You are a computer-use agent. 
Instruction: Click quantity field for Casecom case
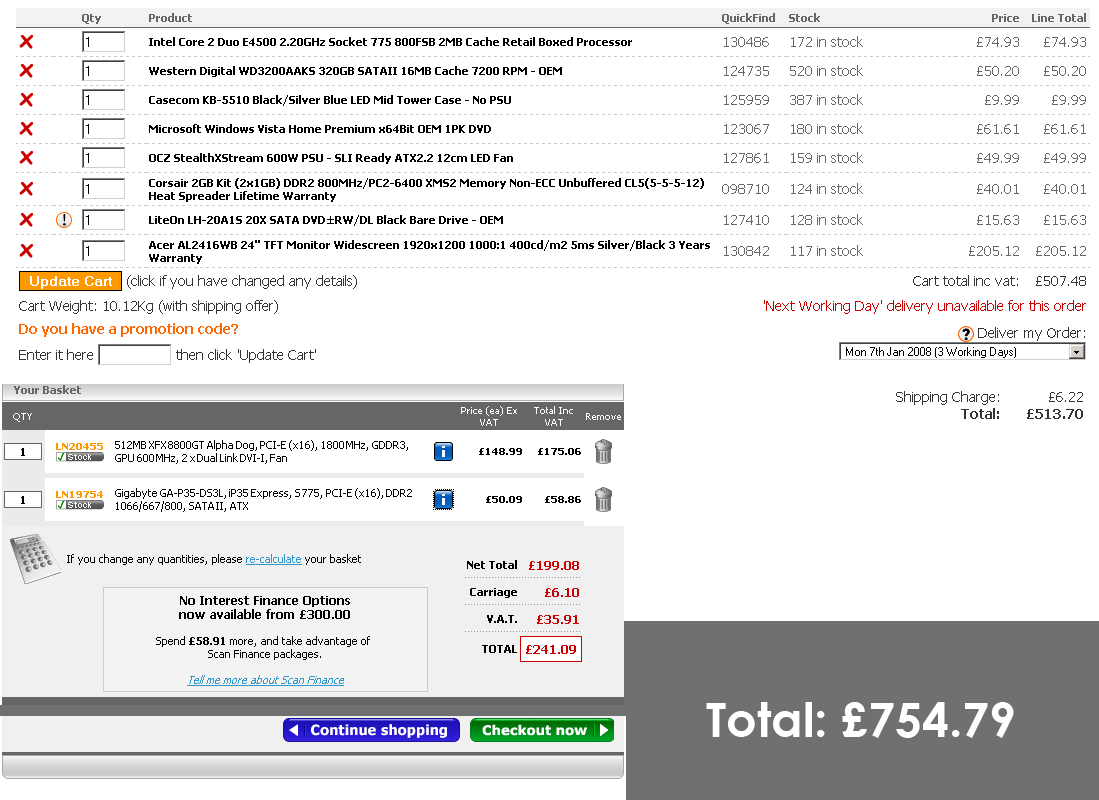pyautogui.click(x=104, y=100)
